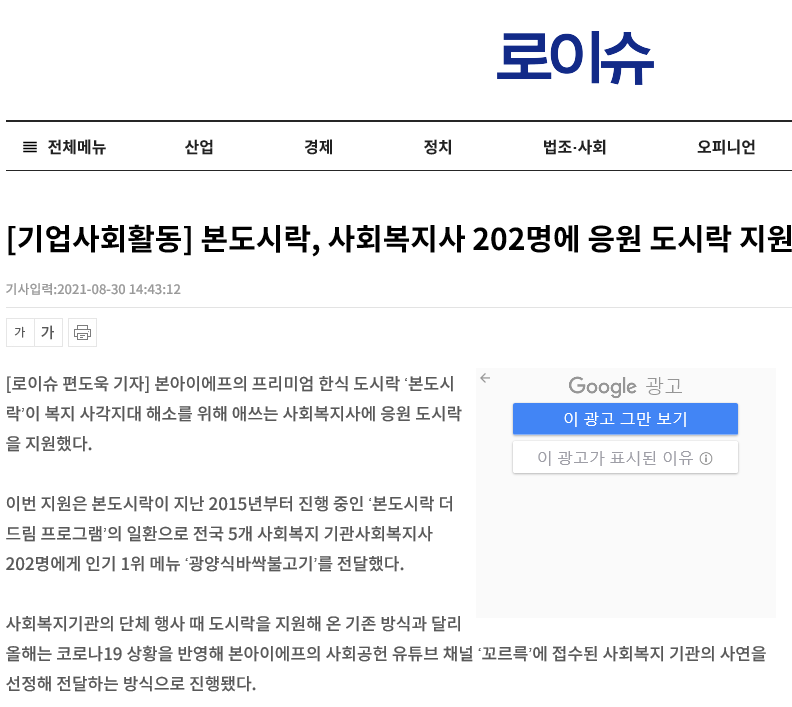Click the article headline about 본도시락
Image resolution: width=792 pixels, height=707 pixels.
point(398,239)
